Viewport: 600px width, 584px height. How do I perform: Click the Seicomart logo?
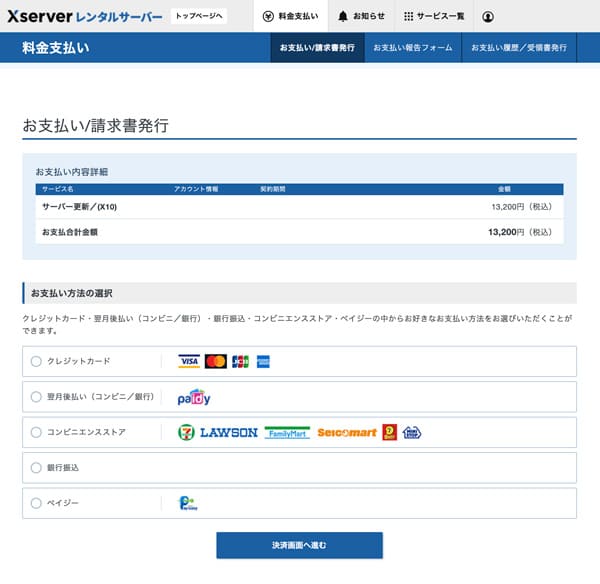pyautogui.click(x=347, y=433)
